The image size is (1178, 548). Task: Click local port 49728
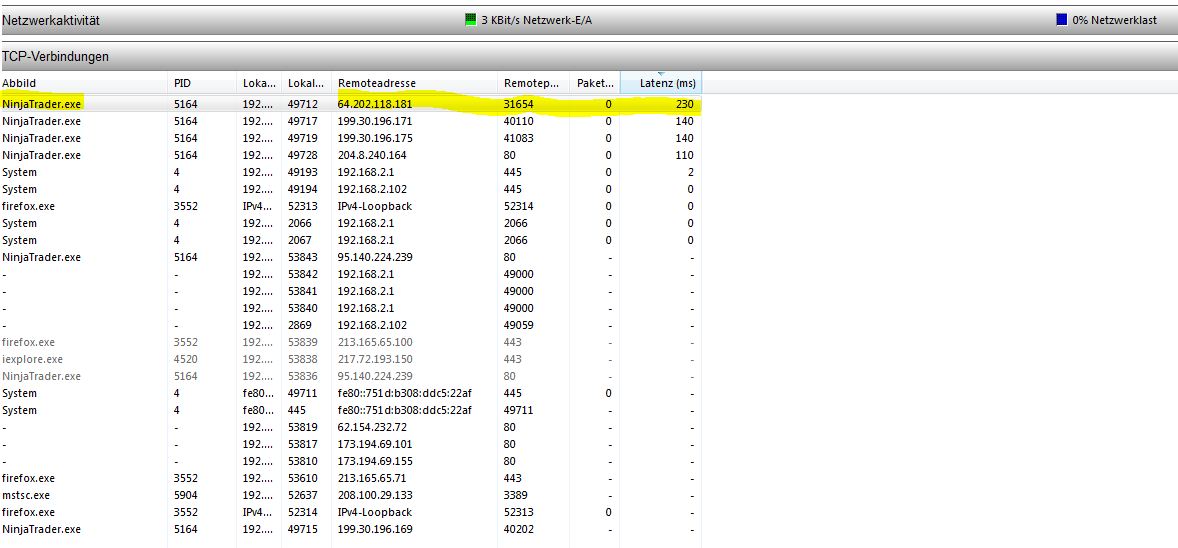(303, 155)
